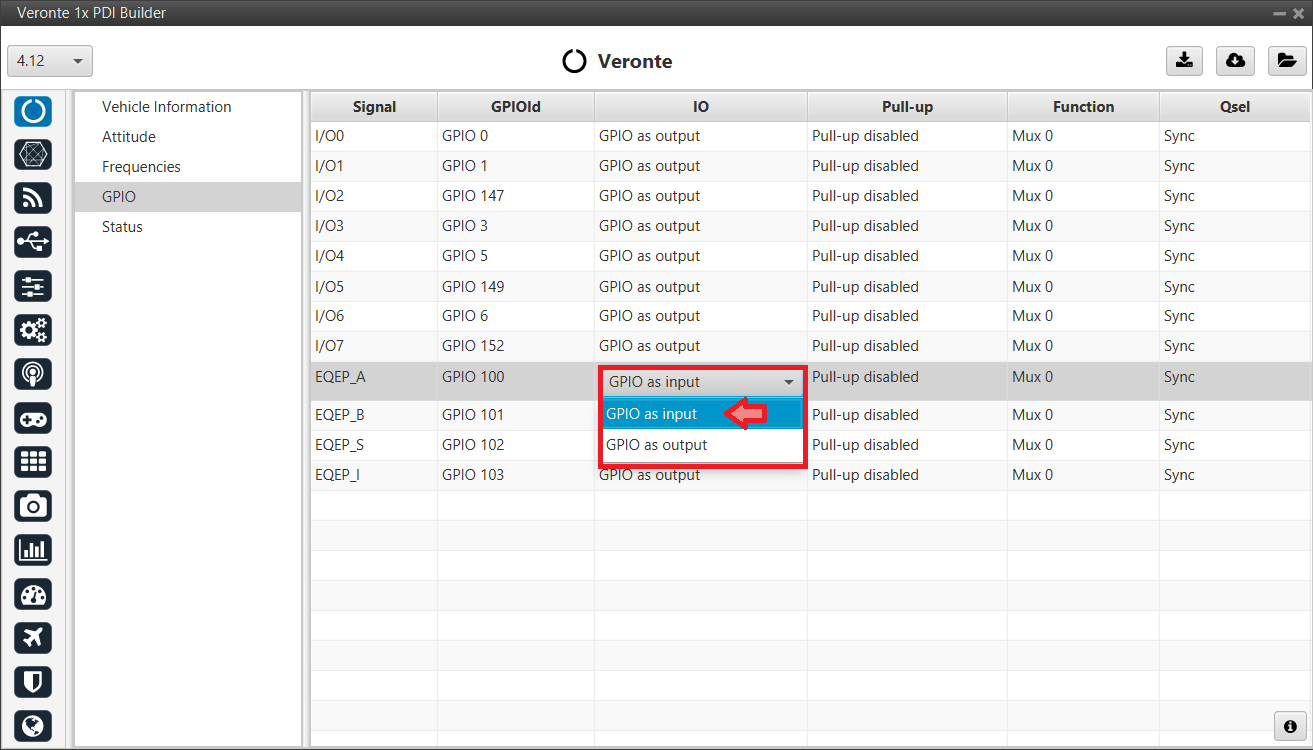Image resolution: width=1313 pixels, height=750 pixels.
Task: Click the USB symbol sidebar icon
Action: click(33, 242)
